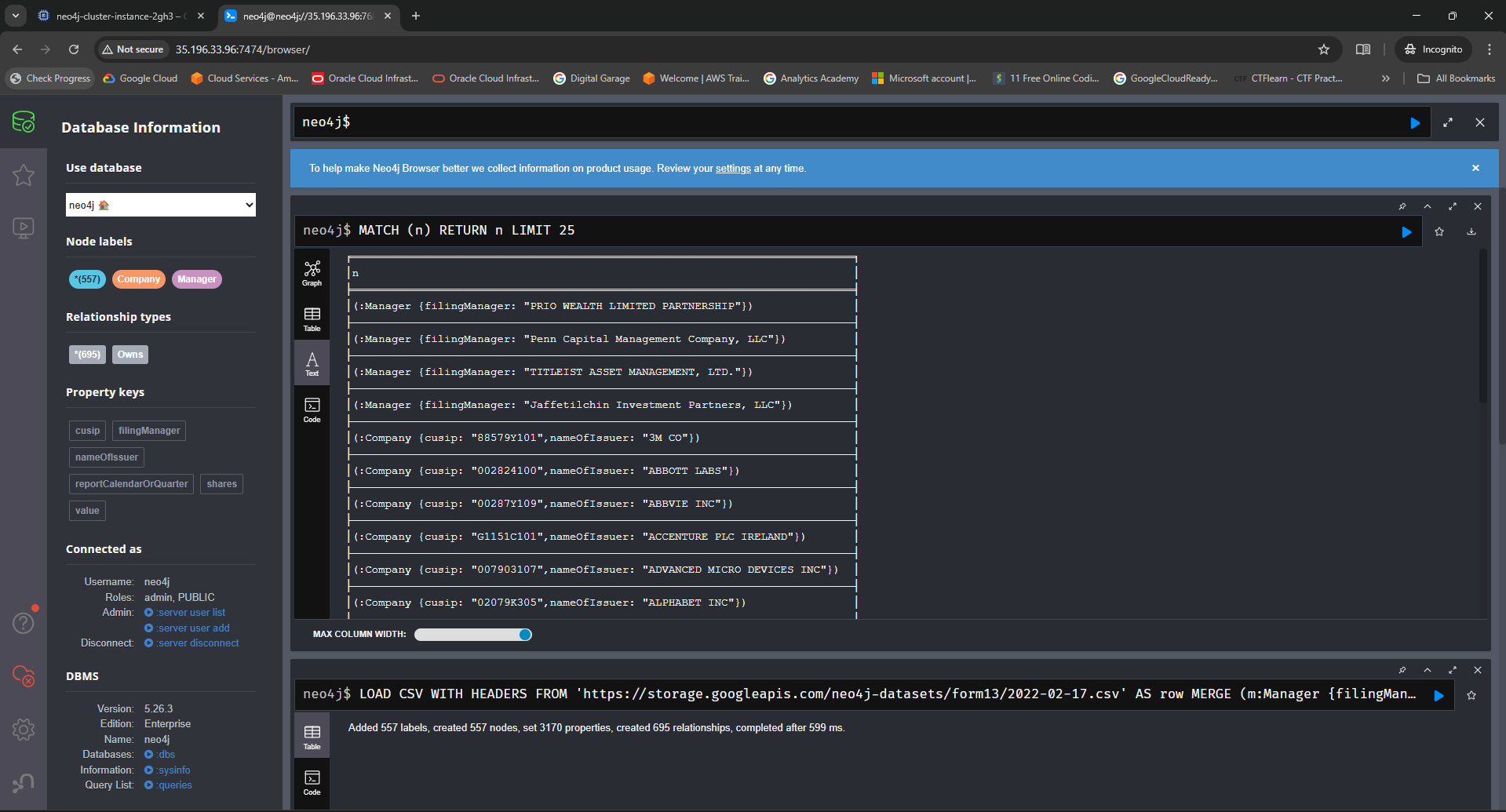Select the *(557) all nodes label

pos(87,279)
